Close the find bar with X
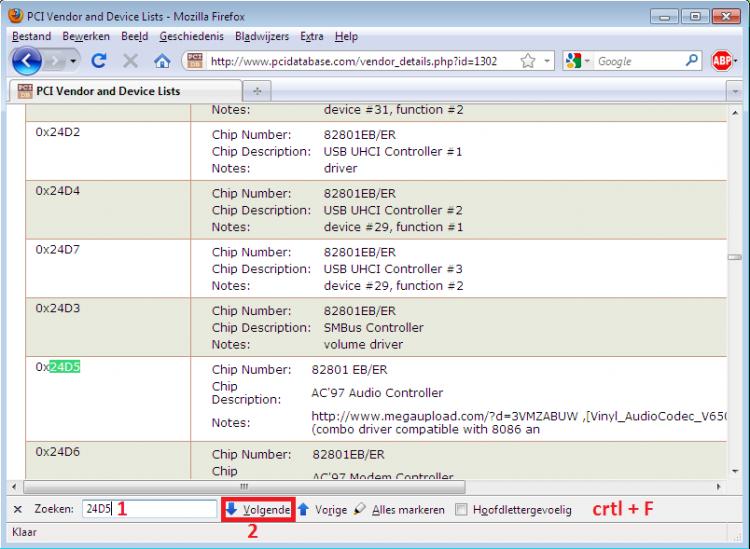This screenshot has height=549, width=750. click(x=18, y=509)
